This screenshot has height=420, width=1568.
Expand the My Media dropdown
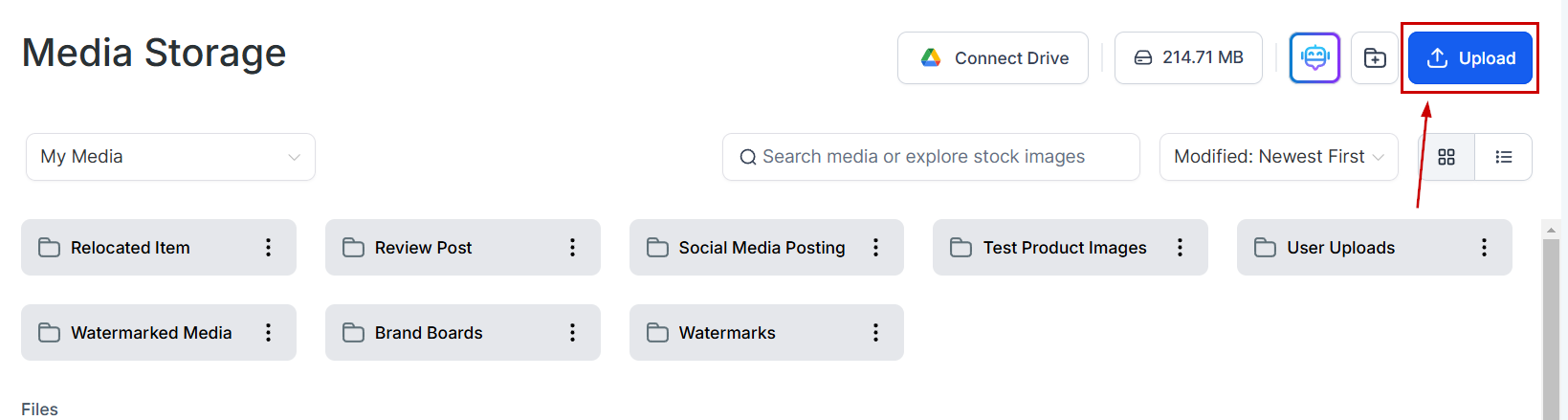170,157
